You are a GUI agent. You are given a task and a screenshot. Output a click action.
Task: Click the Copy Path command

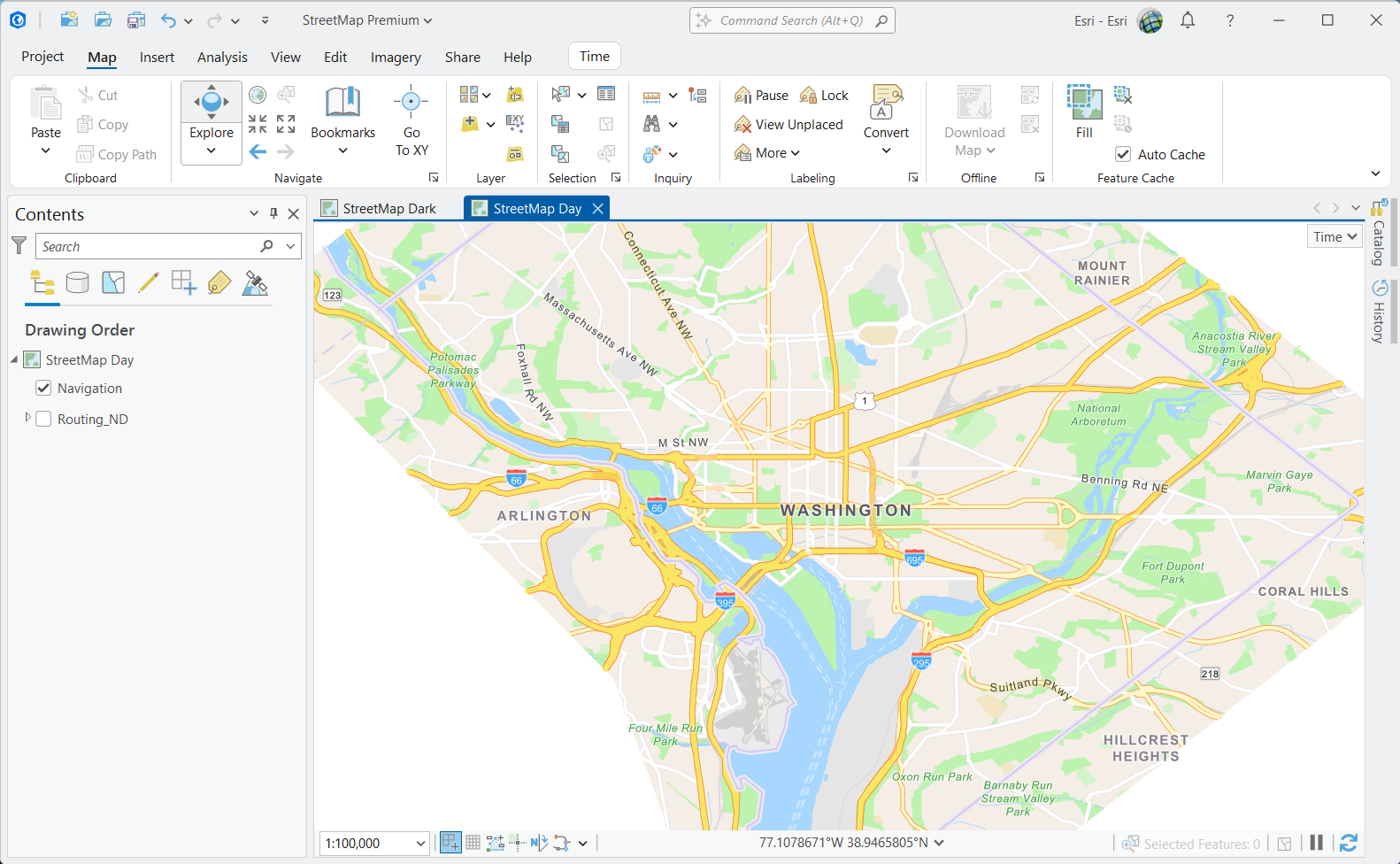point(117,154)
